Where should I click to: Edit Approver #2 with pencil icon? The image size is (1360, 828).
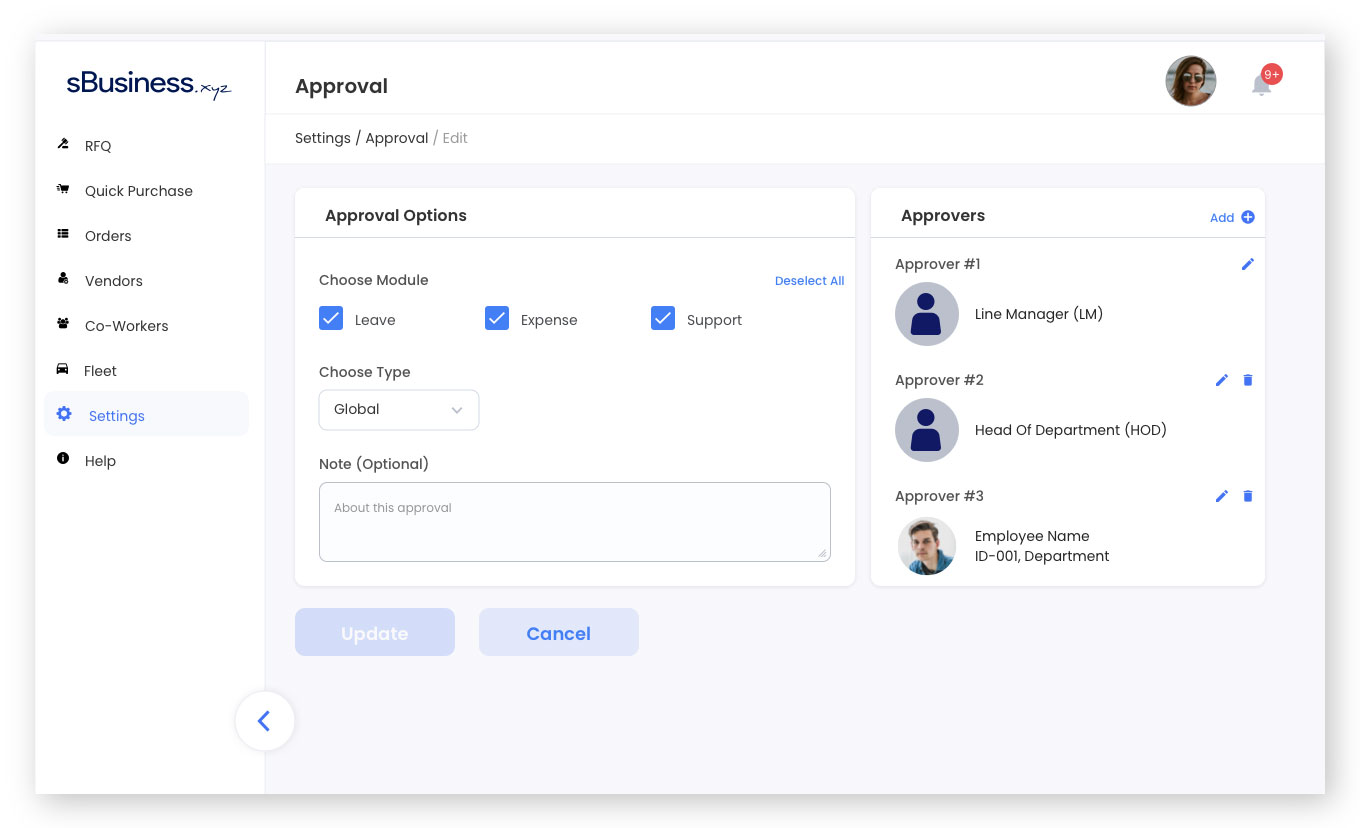point(1221,380)
